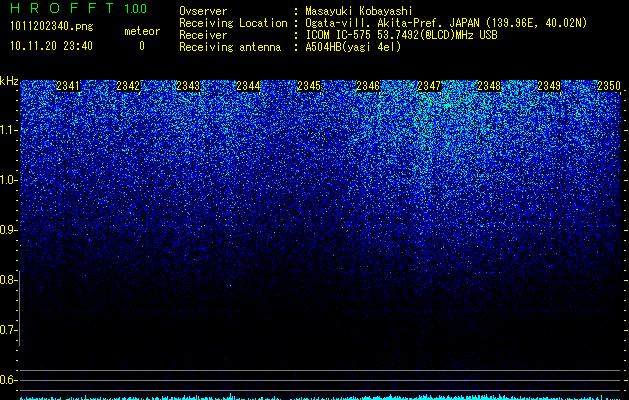Click the 0.9 frequency axis label
Screen dimensions: 629x400
8,230
